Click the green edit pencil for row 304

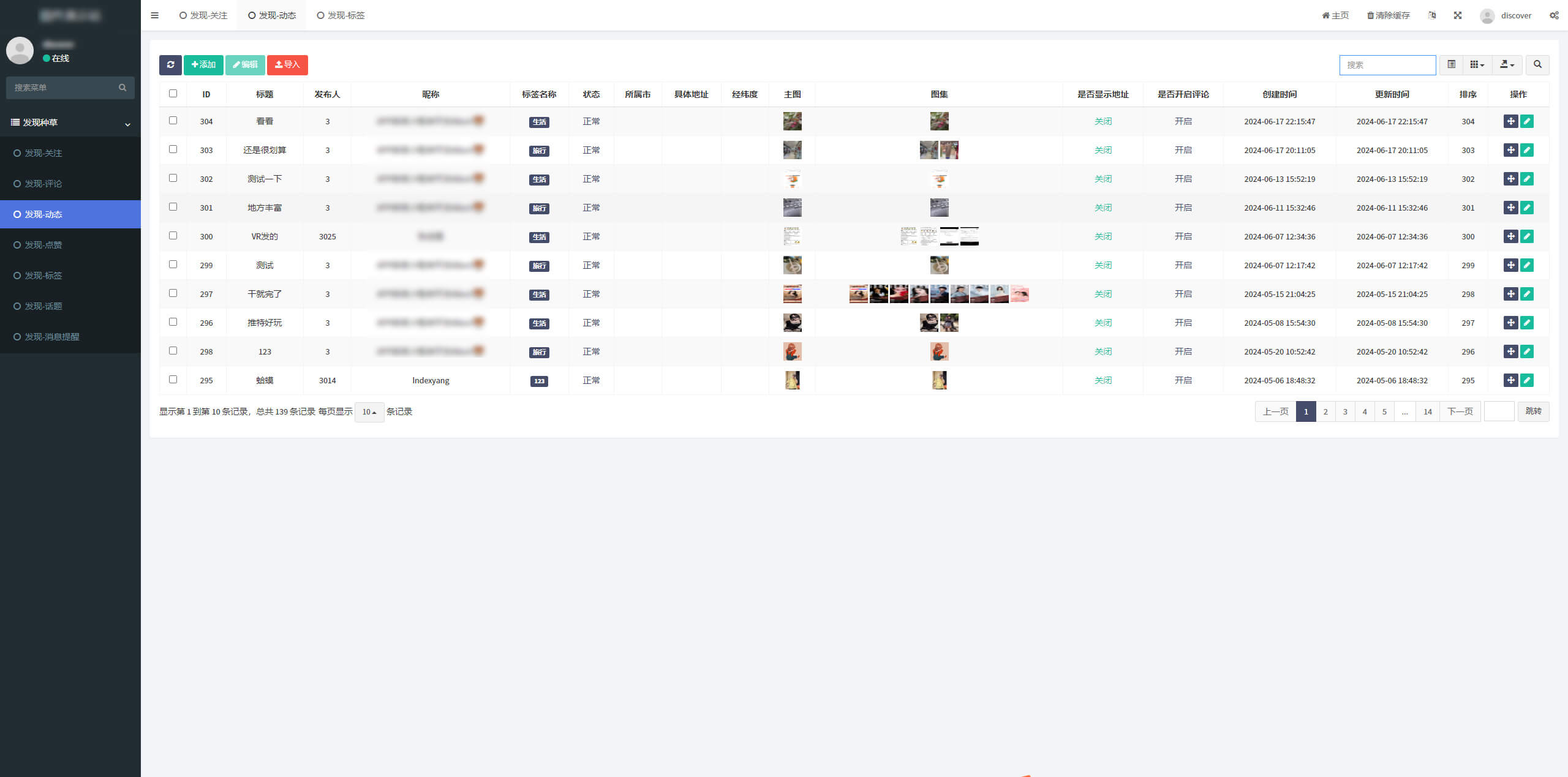(x=1527, y=121)
